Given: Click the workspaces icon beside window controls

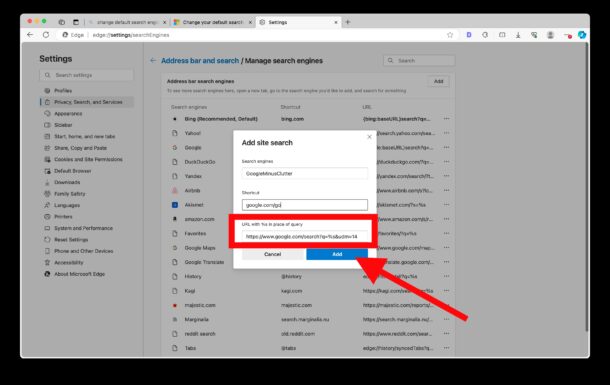Looking at the screenshot, I should tap(61, 22).
